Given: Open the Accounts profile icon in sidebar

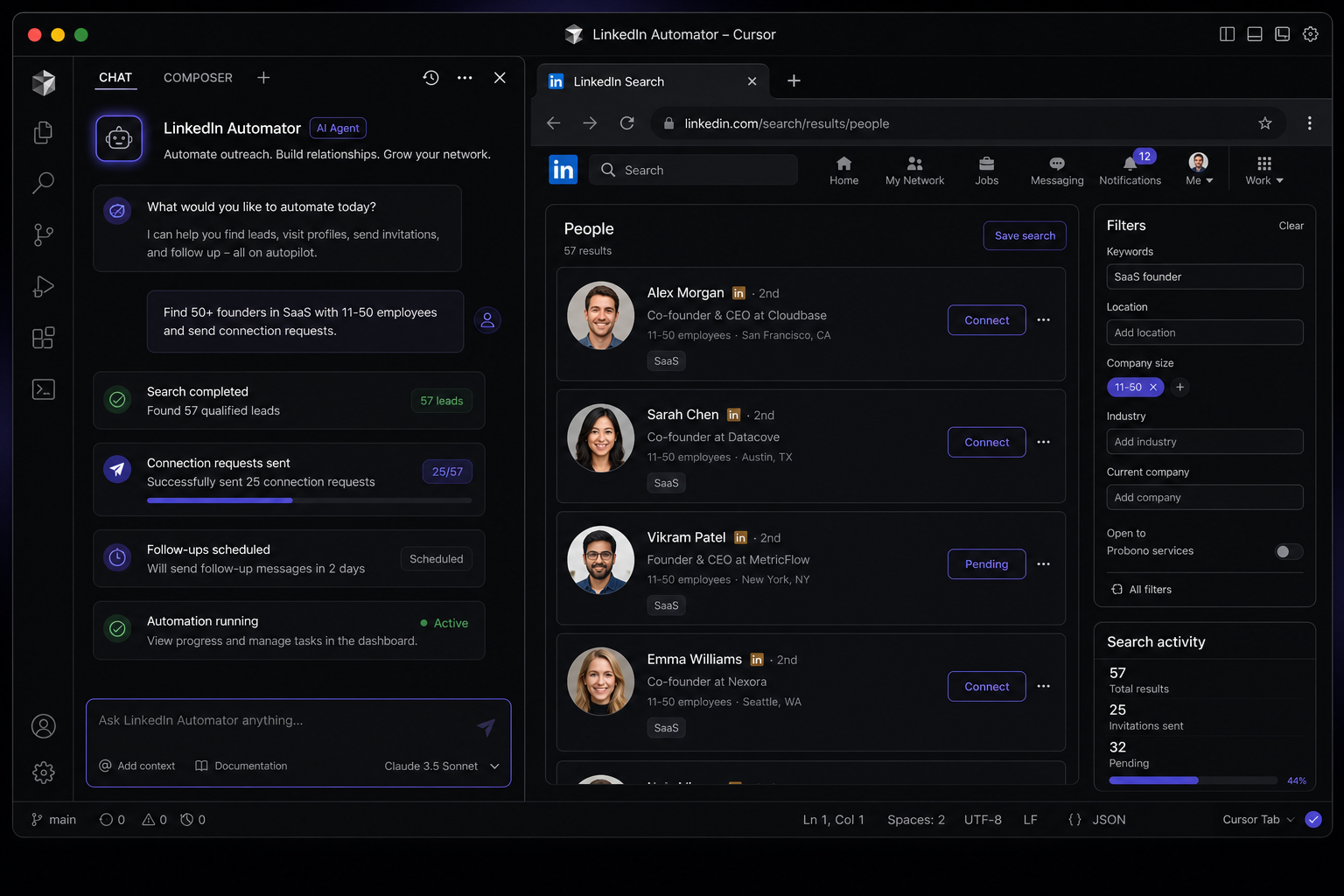Looking at the screenshot, I should 43,726.
